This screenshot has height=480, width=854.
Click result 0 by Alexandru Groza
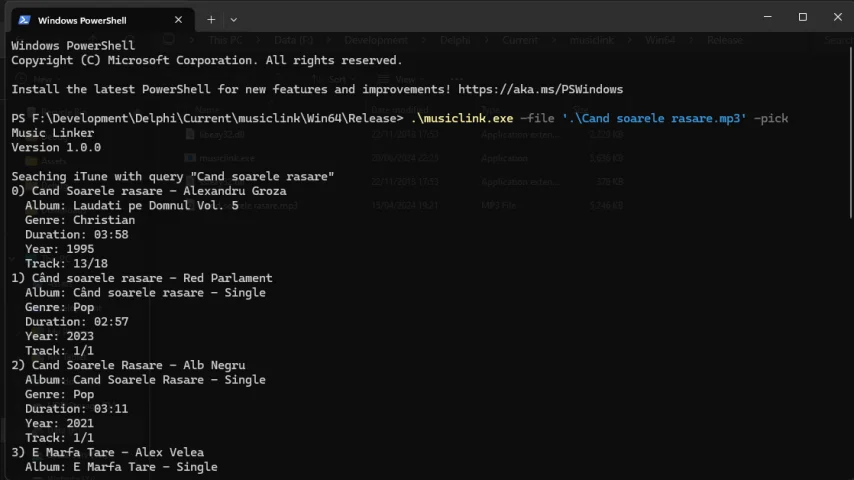coord(149,191)
